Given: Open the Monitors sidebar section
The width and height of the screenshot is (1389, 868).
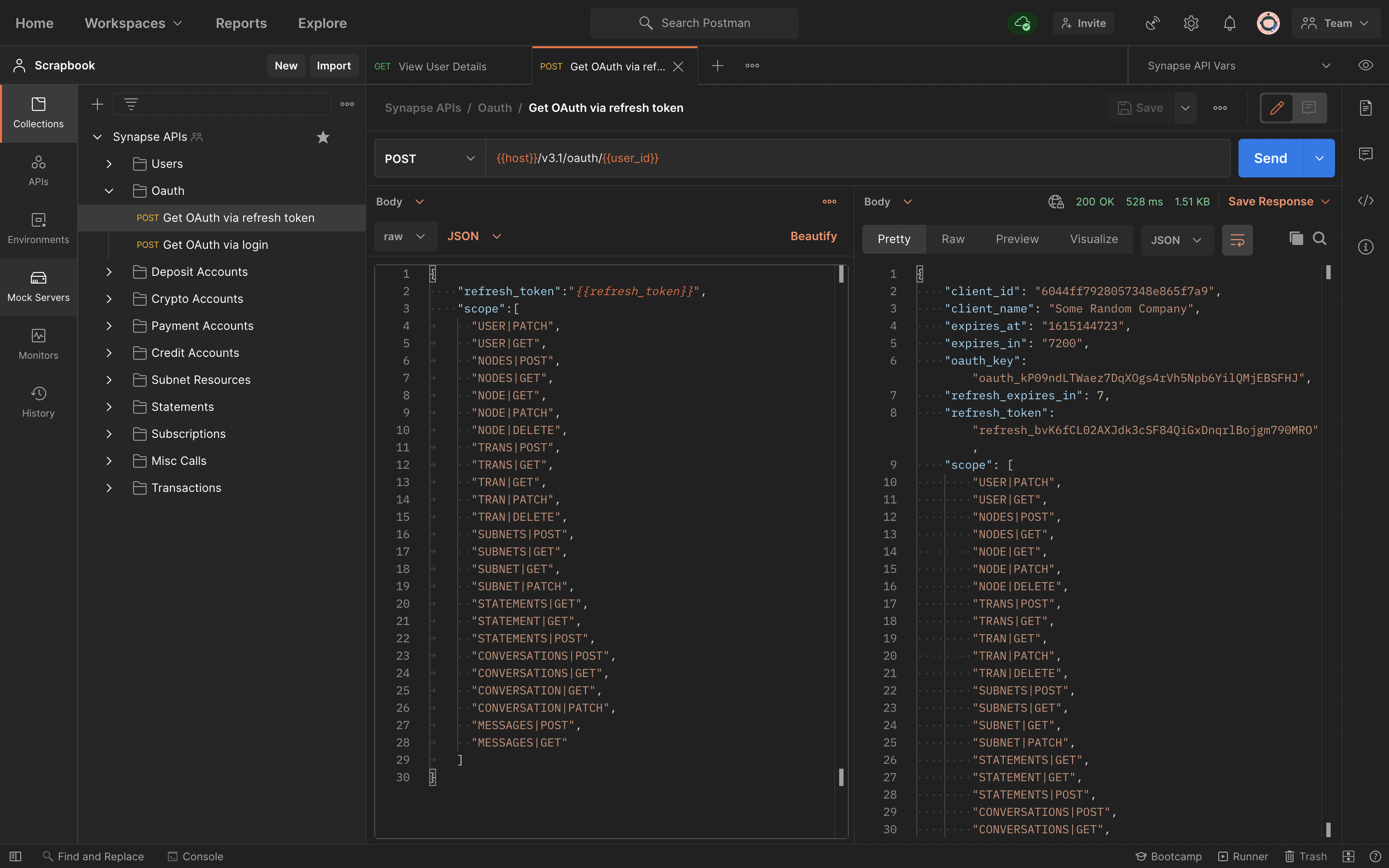Looking at the screenshot, I should (39, 344).
